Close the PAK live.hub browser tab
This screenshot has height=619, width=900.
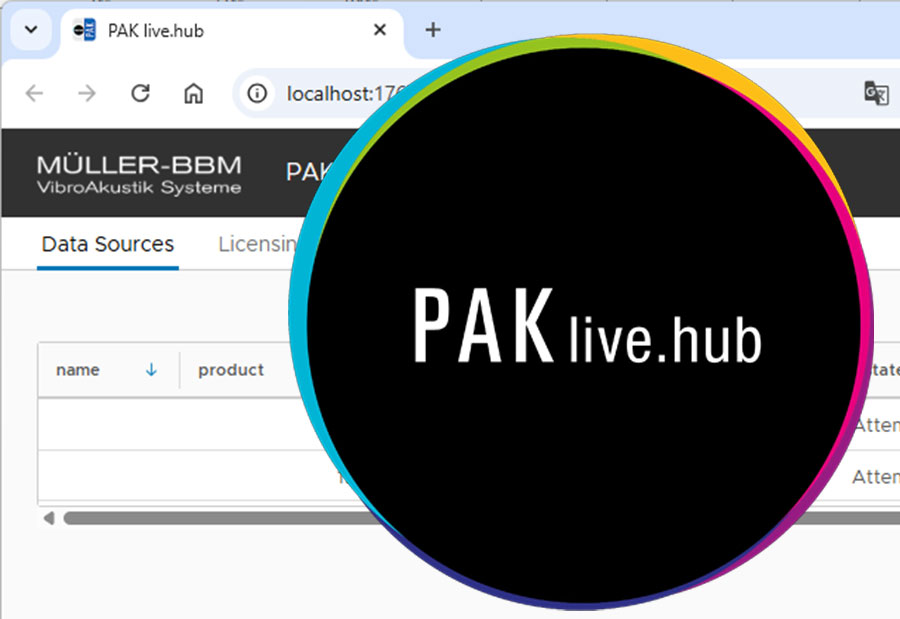tap(380, 30)
